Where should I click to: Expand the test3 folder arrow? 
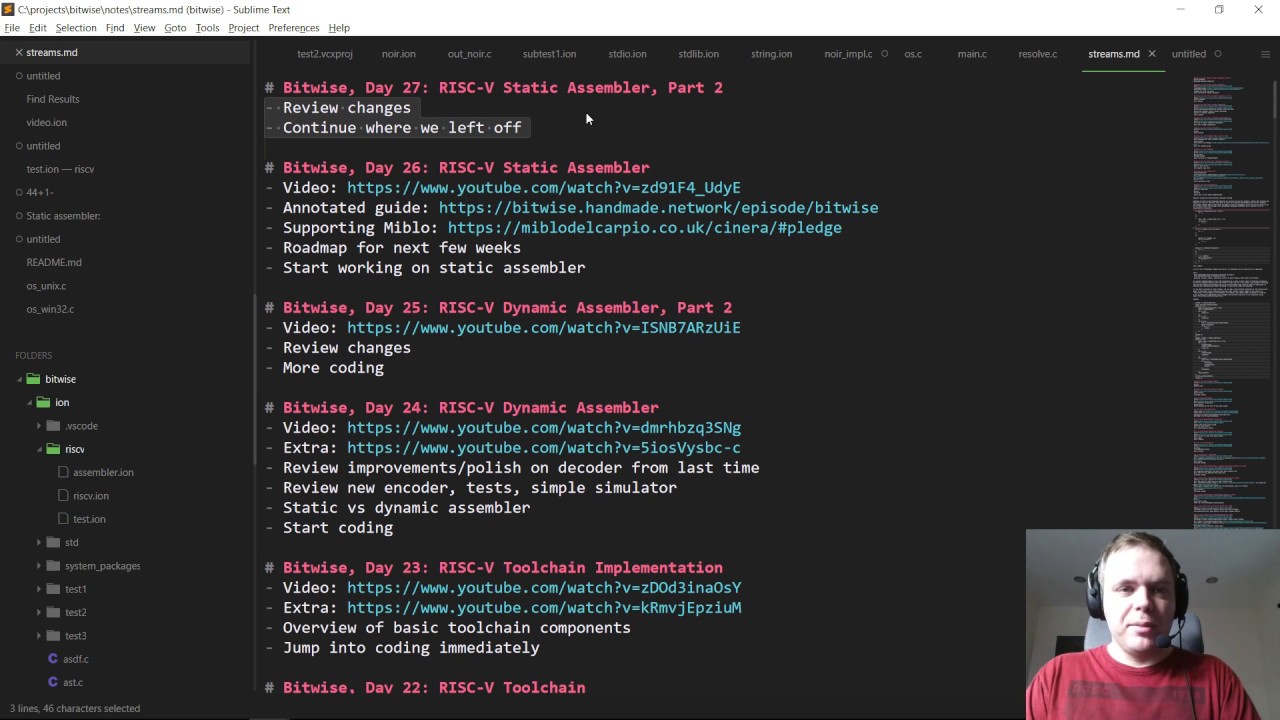pyautogui.click(x=39, y=636)
